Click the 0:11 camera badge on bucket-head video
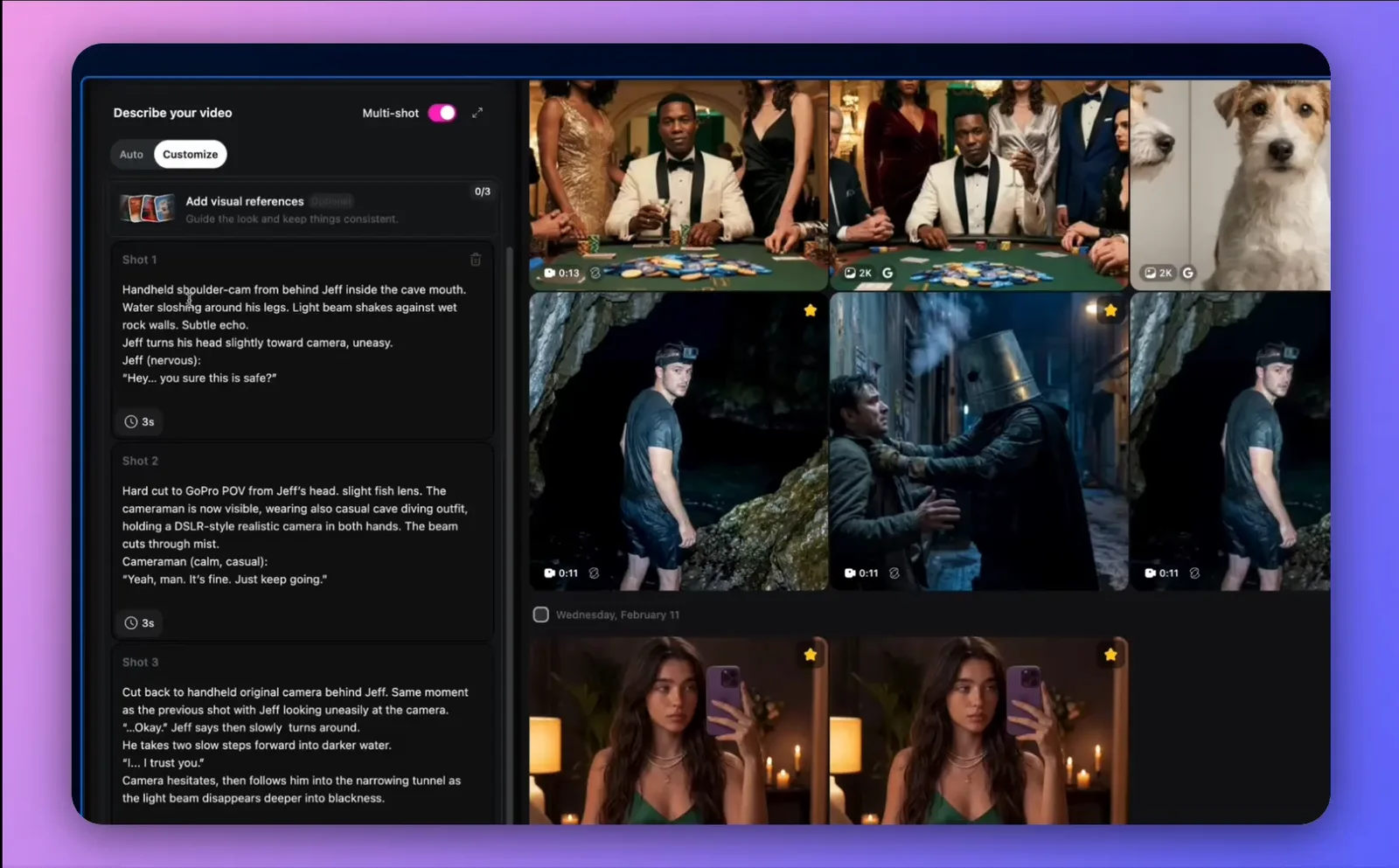 coord(861,573)
